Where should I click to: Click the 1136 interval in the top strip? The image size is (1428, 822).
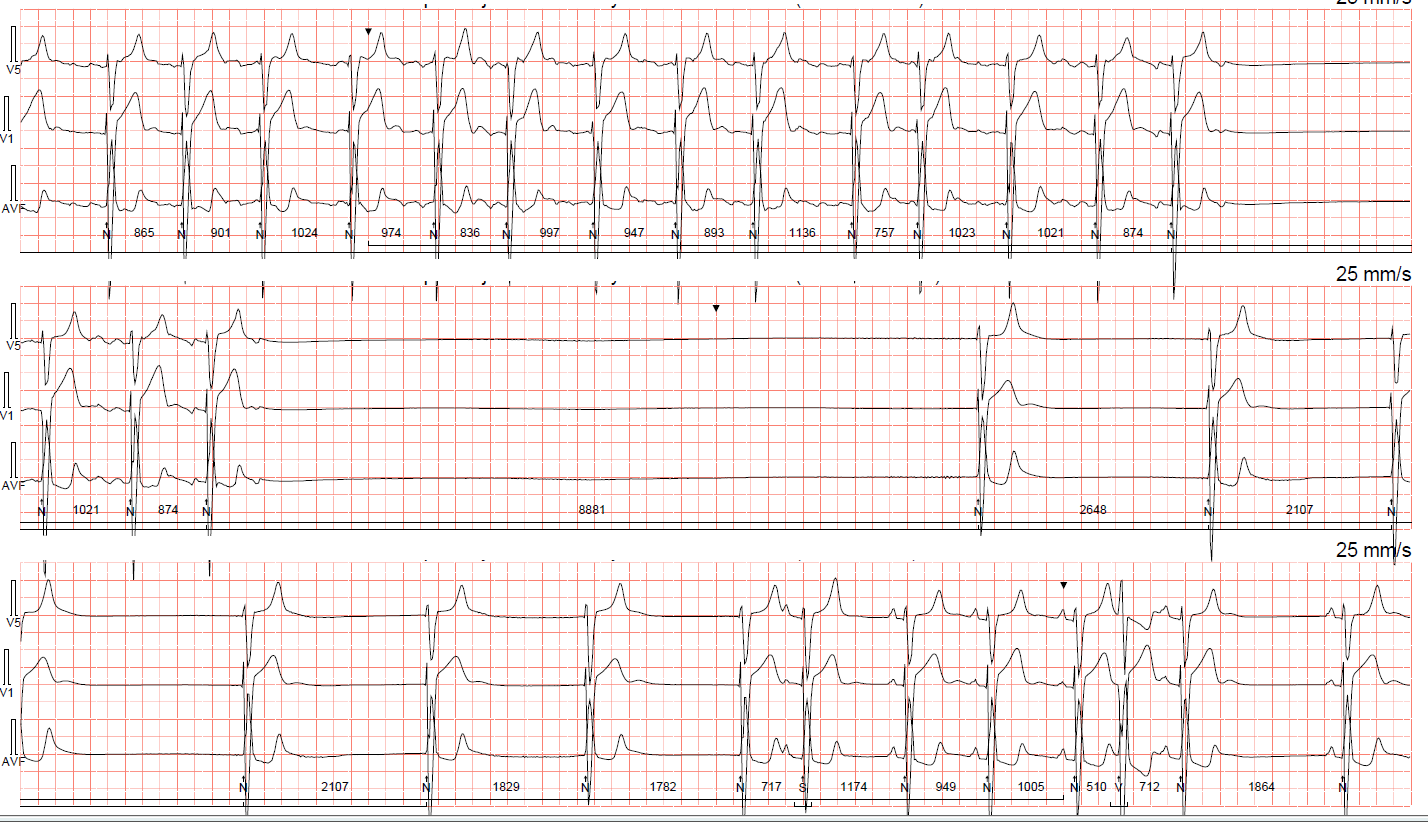[802, 233]
